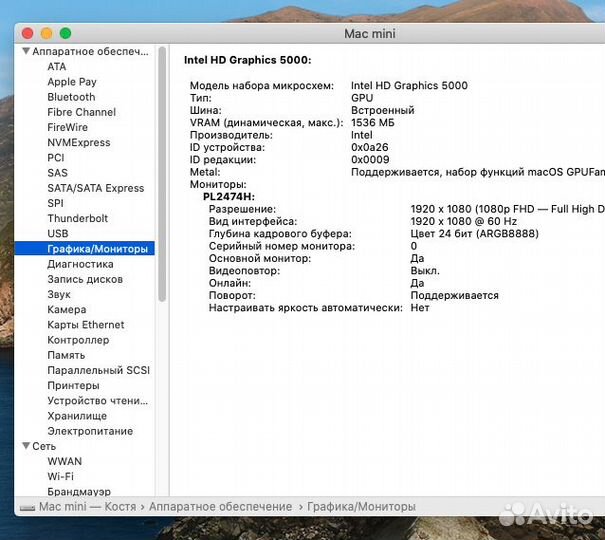This screenshot has width=605, height=540.
Task: Select ATA in the sidebar
Action: point(57,66)
